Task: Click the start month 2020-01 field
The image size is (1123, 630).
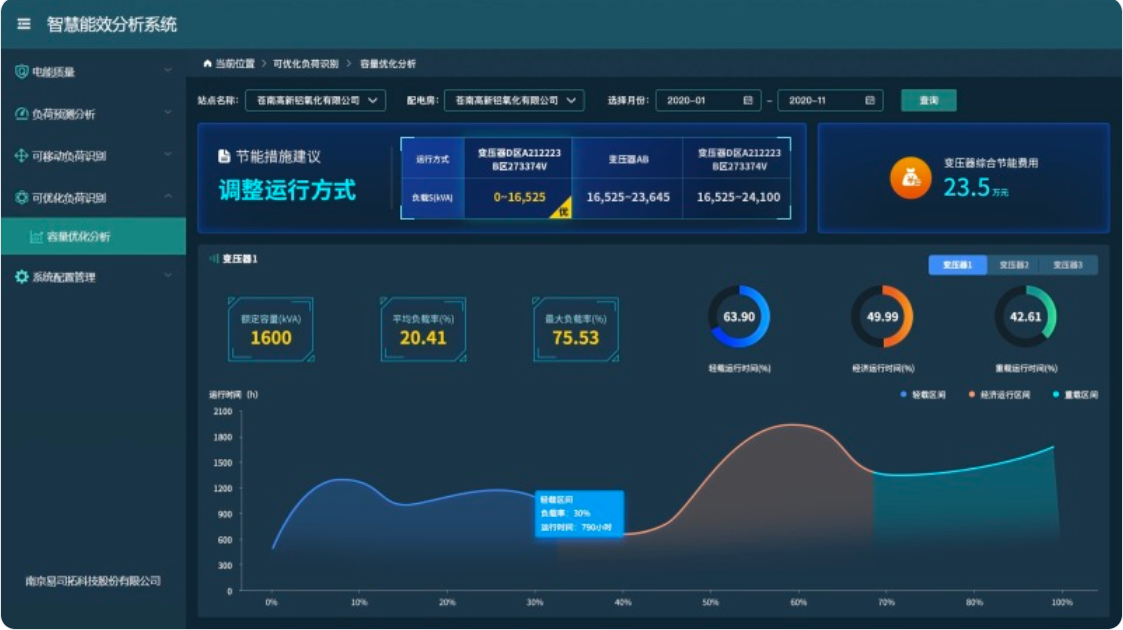Action: point(708,100)
